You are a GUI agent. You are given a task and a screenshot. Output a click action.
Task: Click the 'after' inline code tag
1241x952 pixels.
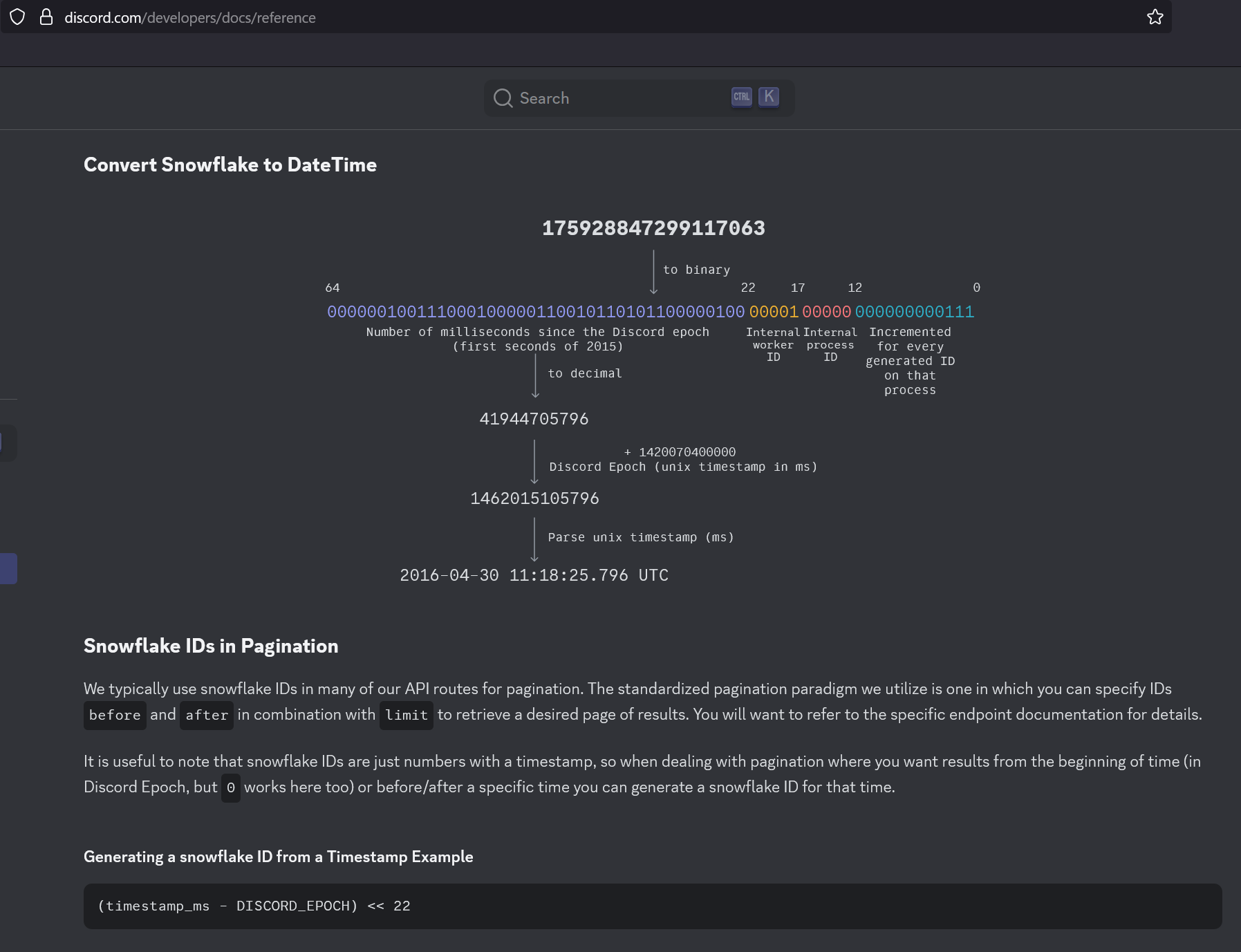tap(207, 715)
